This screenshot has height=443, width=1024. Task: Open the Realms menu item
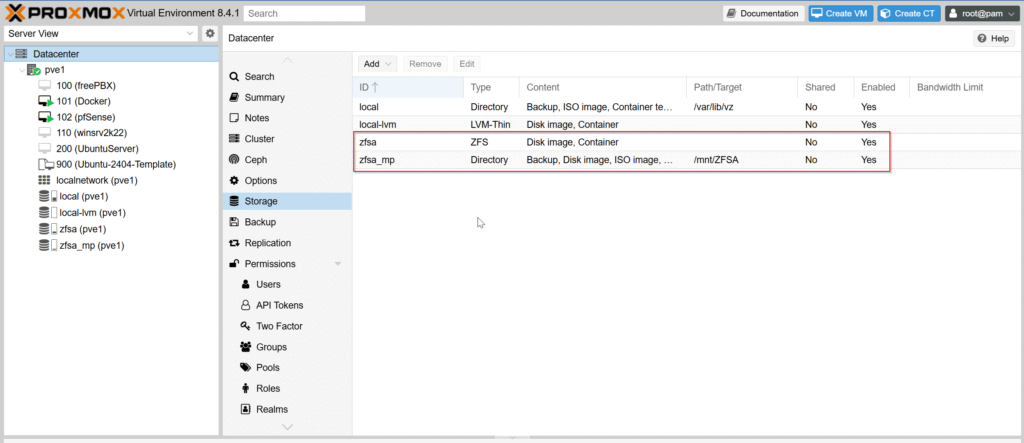pos(287,410)
